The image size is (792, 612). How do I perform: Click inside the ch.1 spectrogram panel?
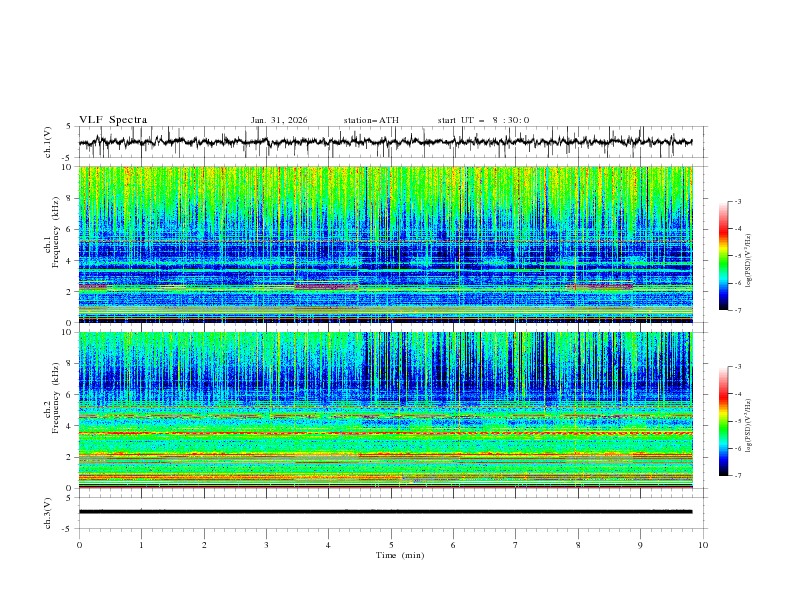386,244
